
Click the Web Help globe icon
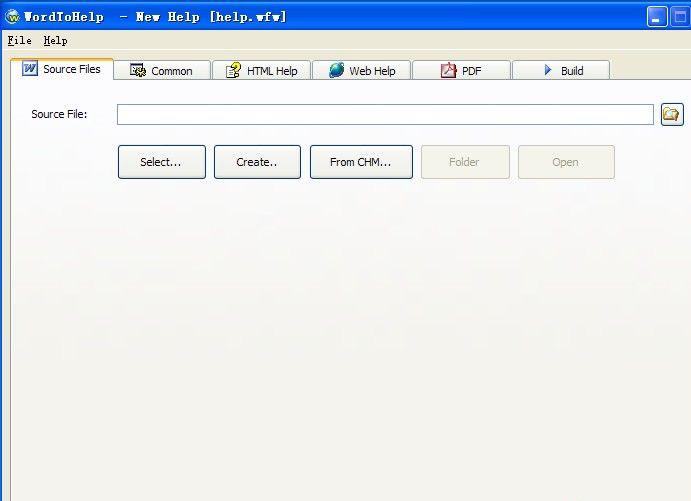tap(337, 71)
